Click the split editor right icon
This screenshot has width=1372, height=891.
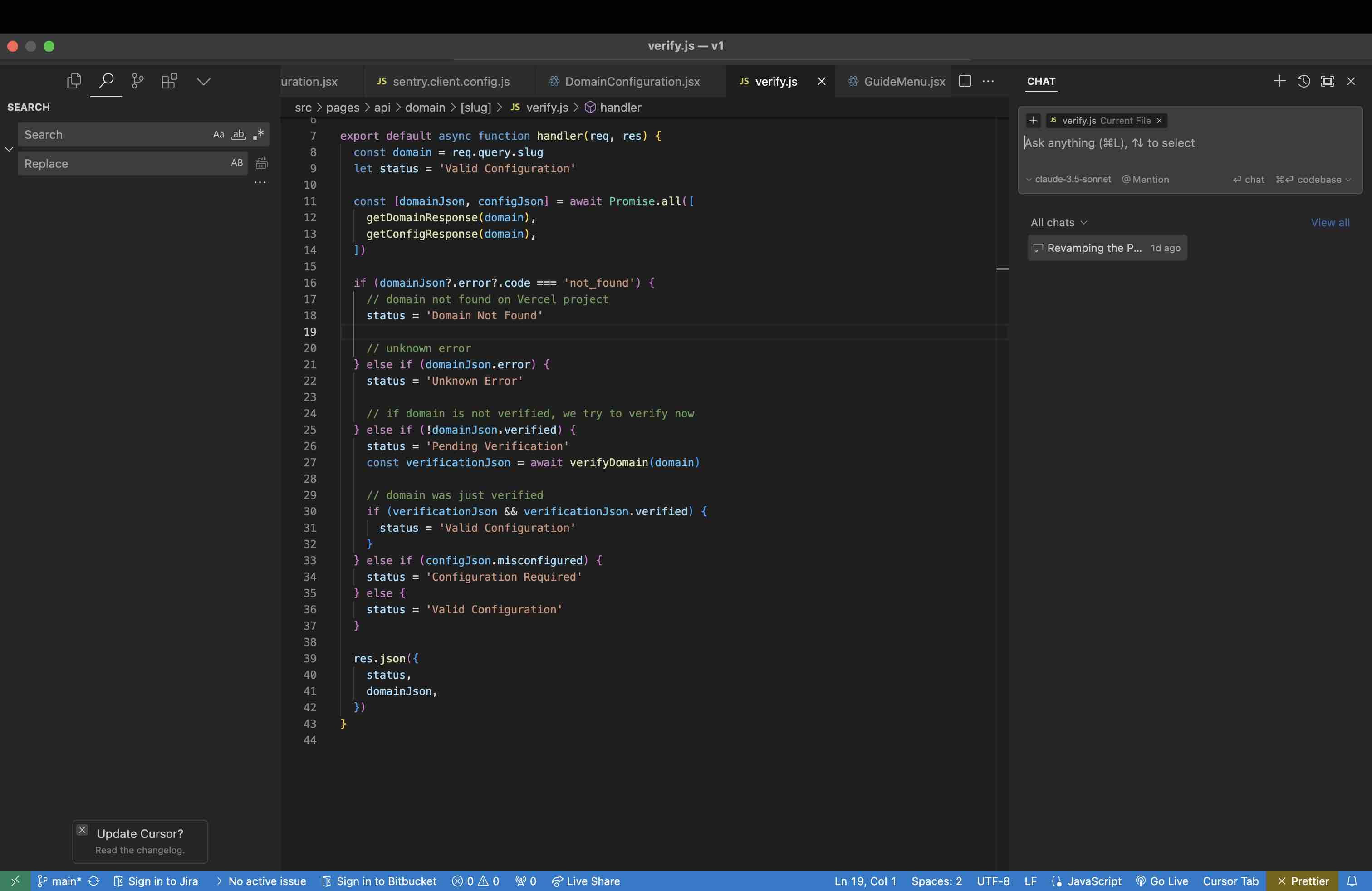tap(965, 81)
